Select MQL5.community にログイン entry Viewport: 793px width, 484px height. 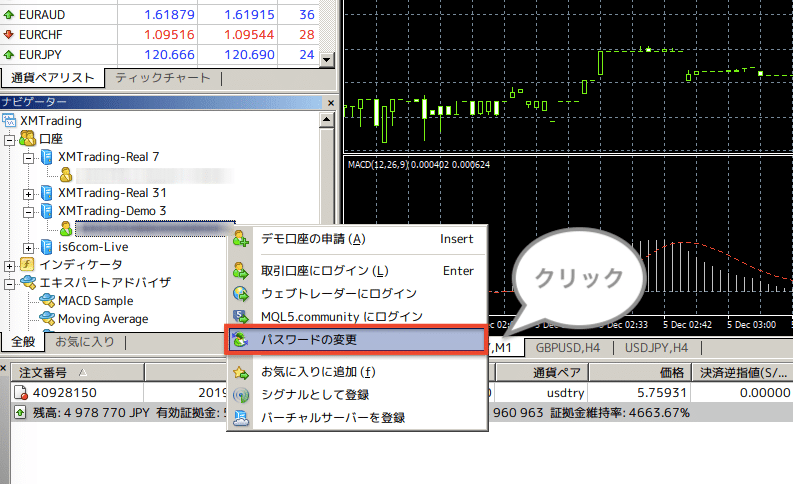pos(357,317)
